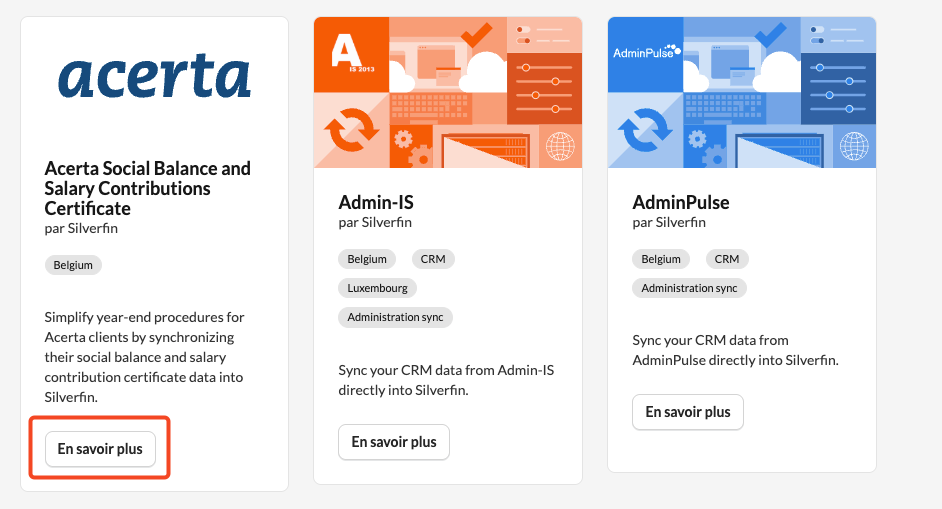Click the acerta logo image
The width and height of the screenshot is (942, 509).
tap(154, 76)
